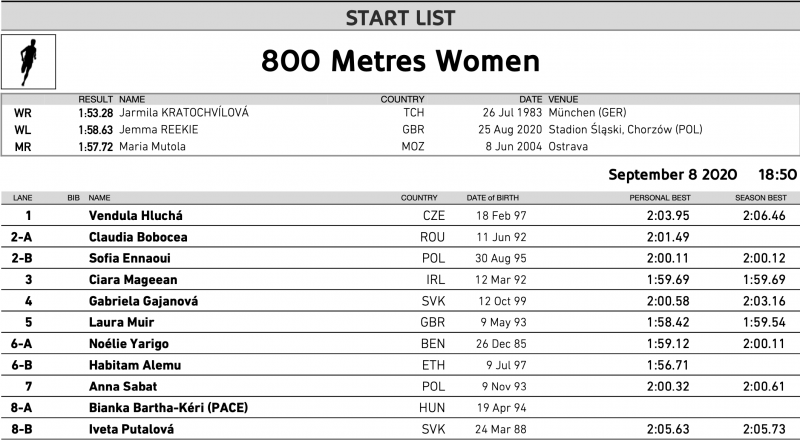Select Sofia Ennaoui's row
The width and height of the screenshot is (800, 440).
400,258
